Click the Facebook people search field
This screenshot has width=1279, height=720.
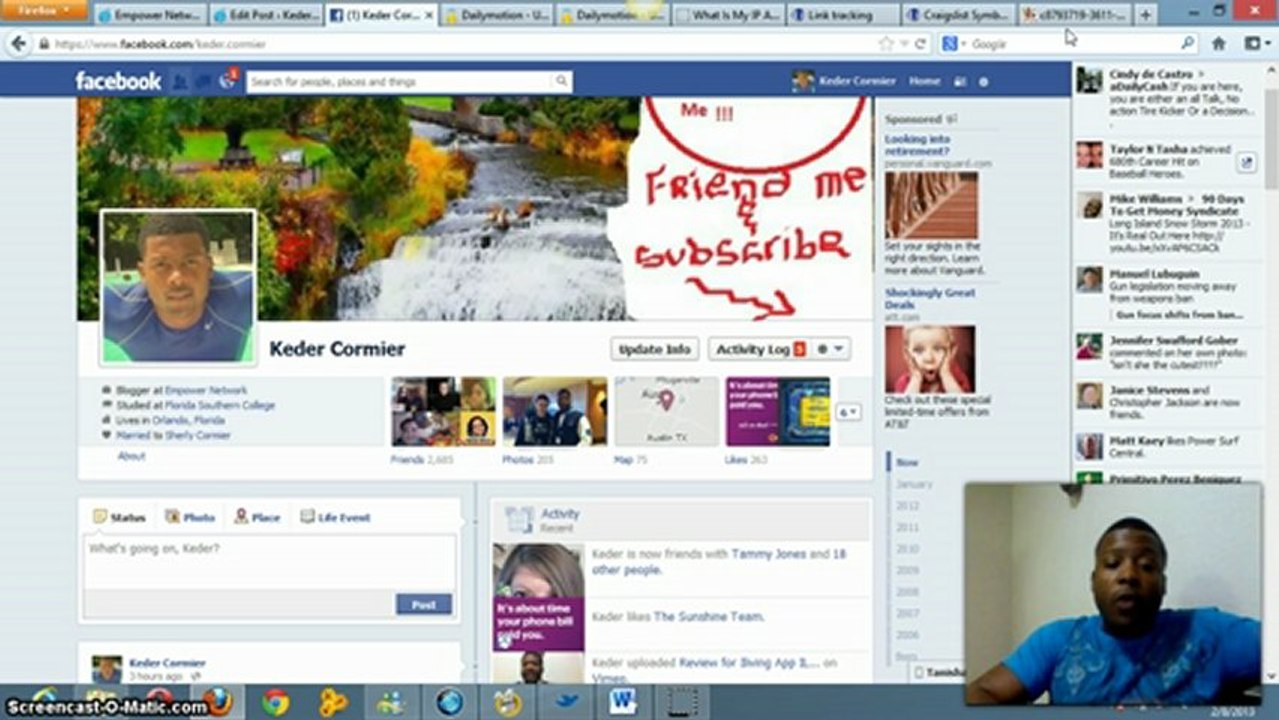[400, 81]
